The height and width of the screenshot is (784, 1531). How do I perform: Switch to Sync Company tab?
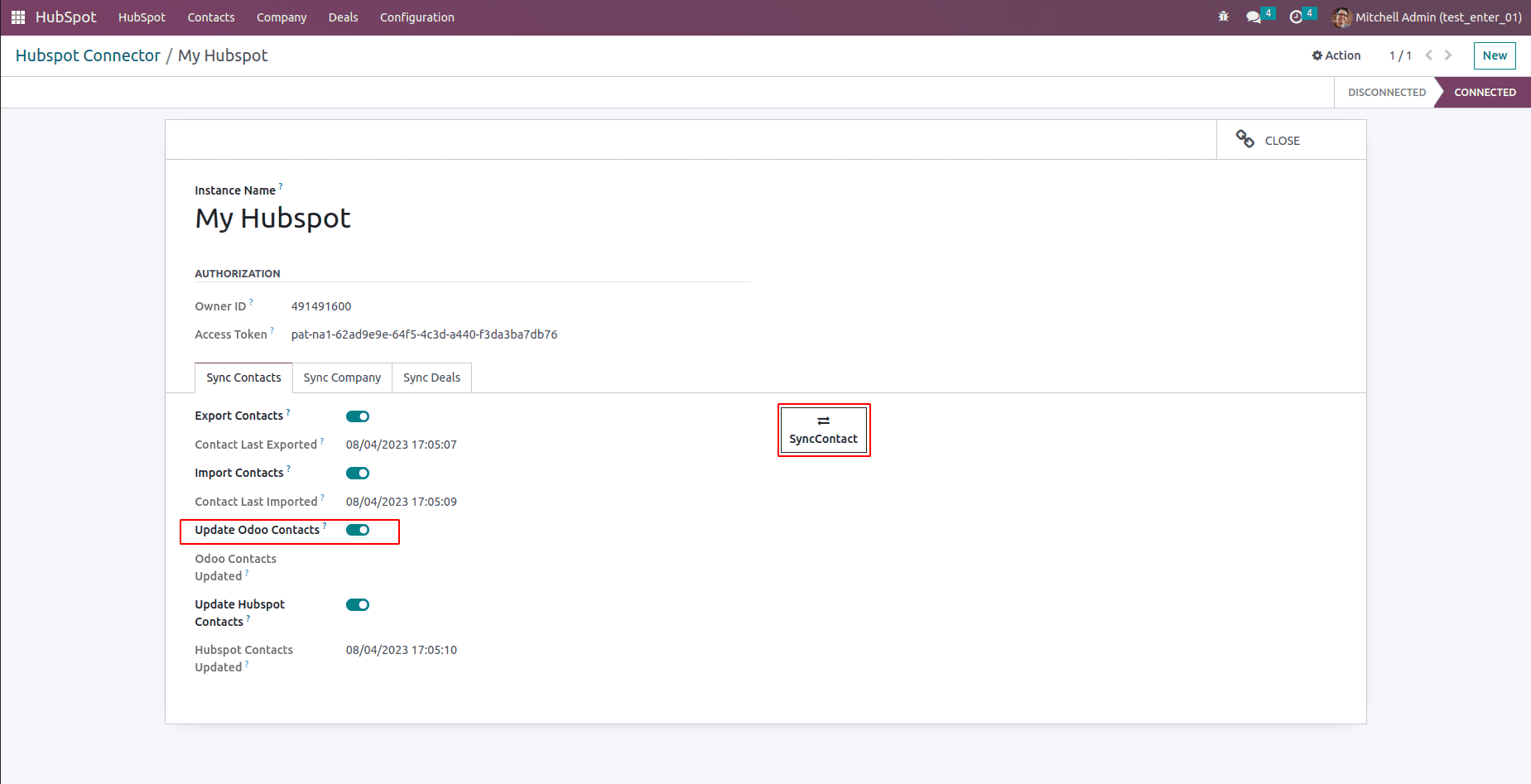342,378
